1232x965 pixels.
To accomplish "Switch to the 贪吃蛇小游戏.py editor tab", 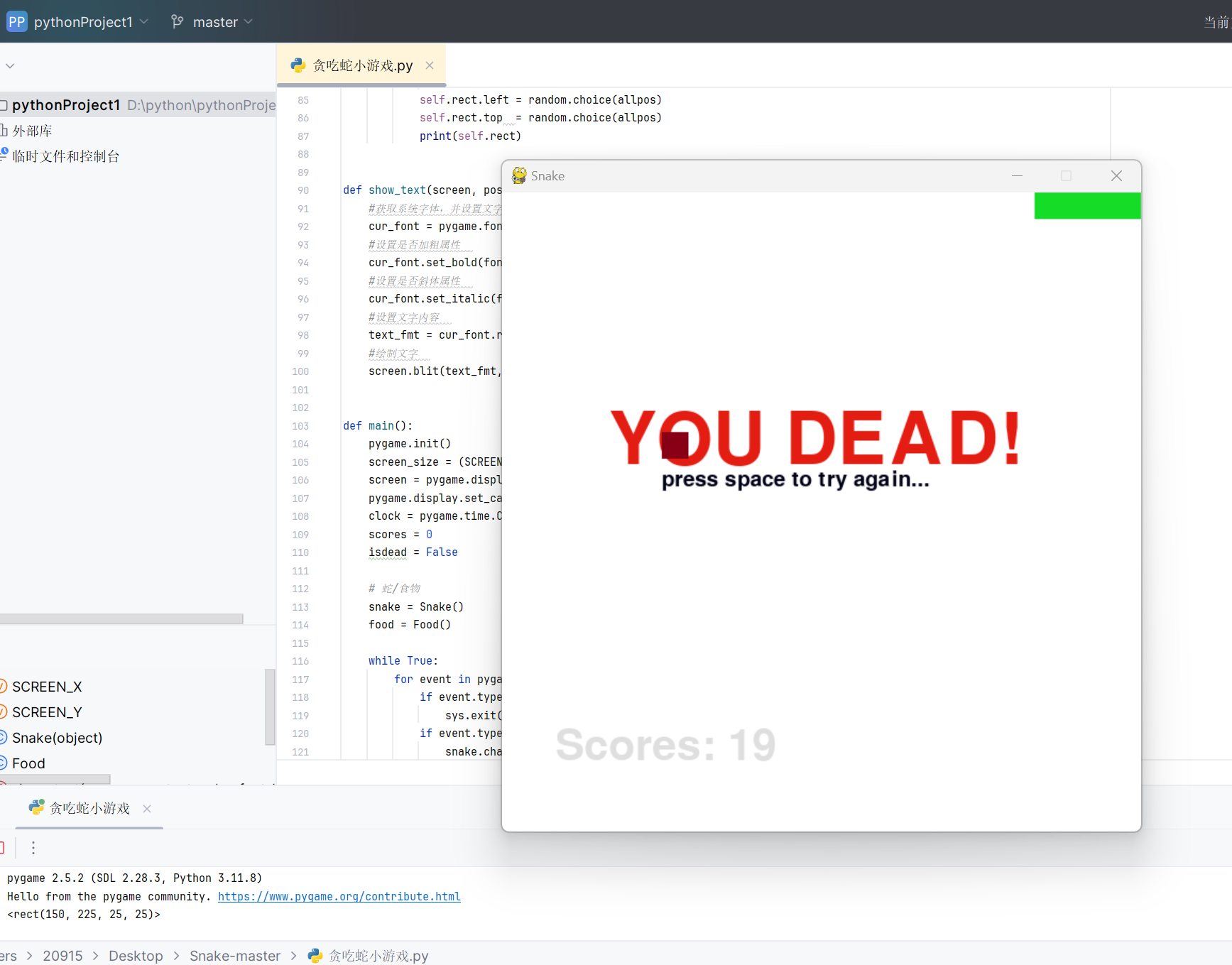I will point(362,65).
